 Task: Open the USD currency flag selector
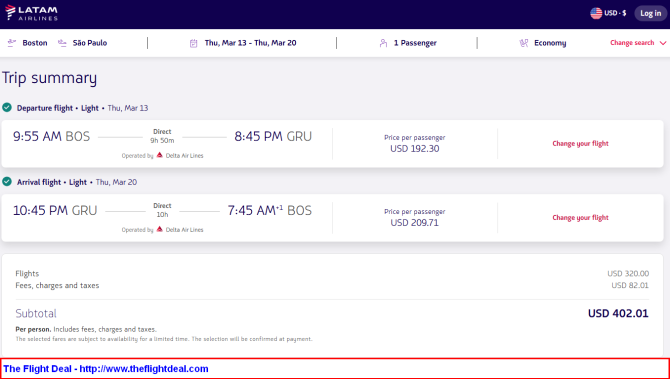[x=596, y=13]
